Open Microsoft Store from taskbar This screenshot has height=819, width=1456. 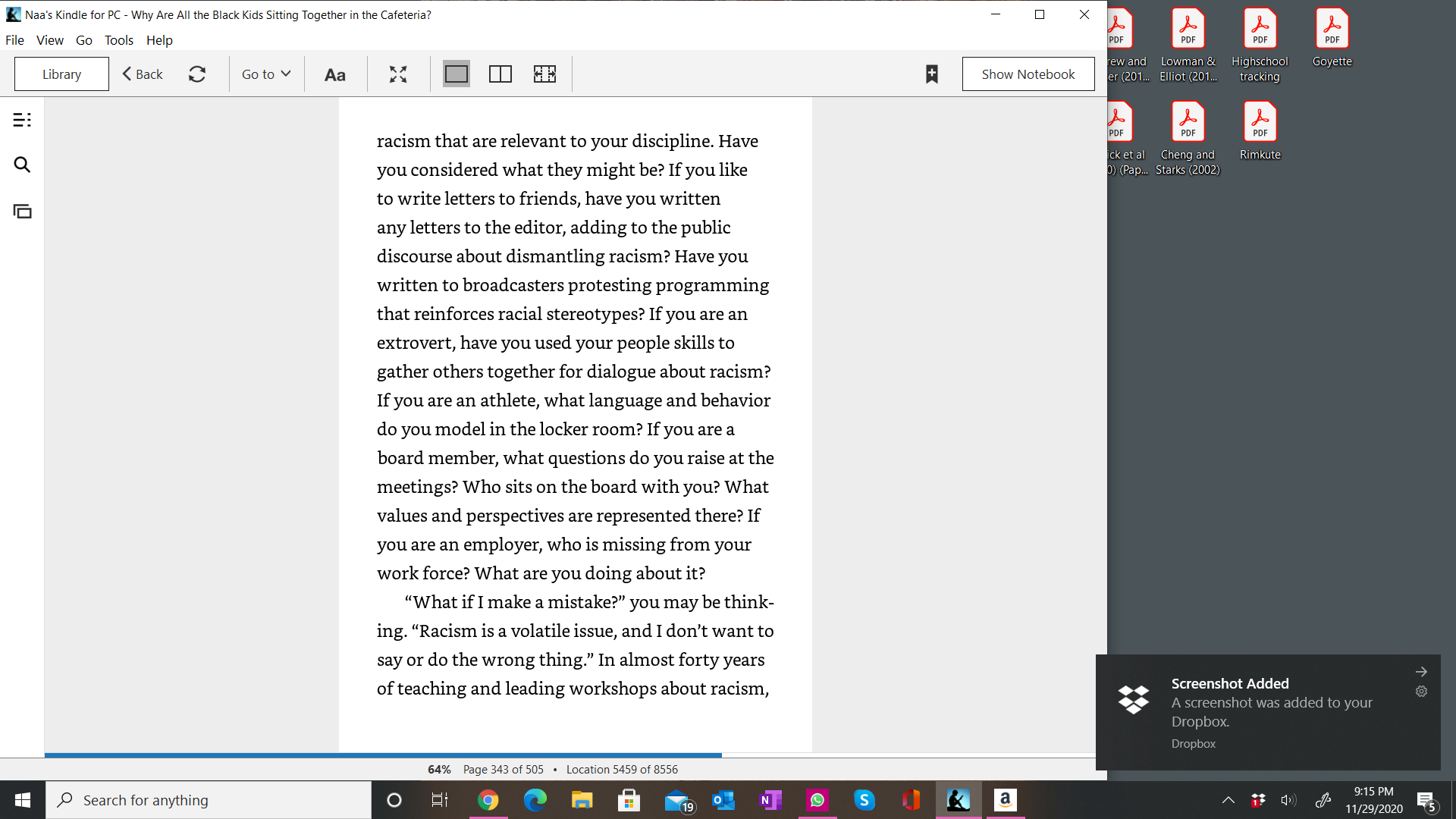(x=629, y=800)
